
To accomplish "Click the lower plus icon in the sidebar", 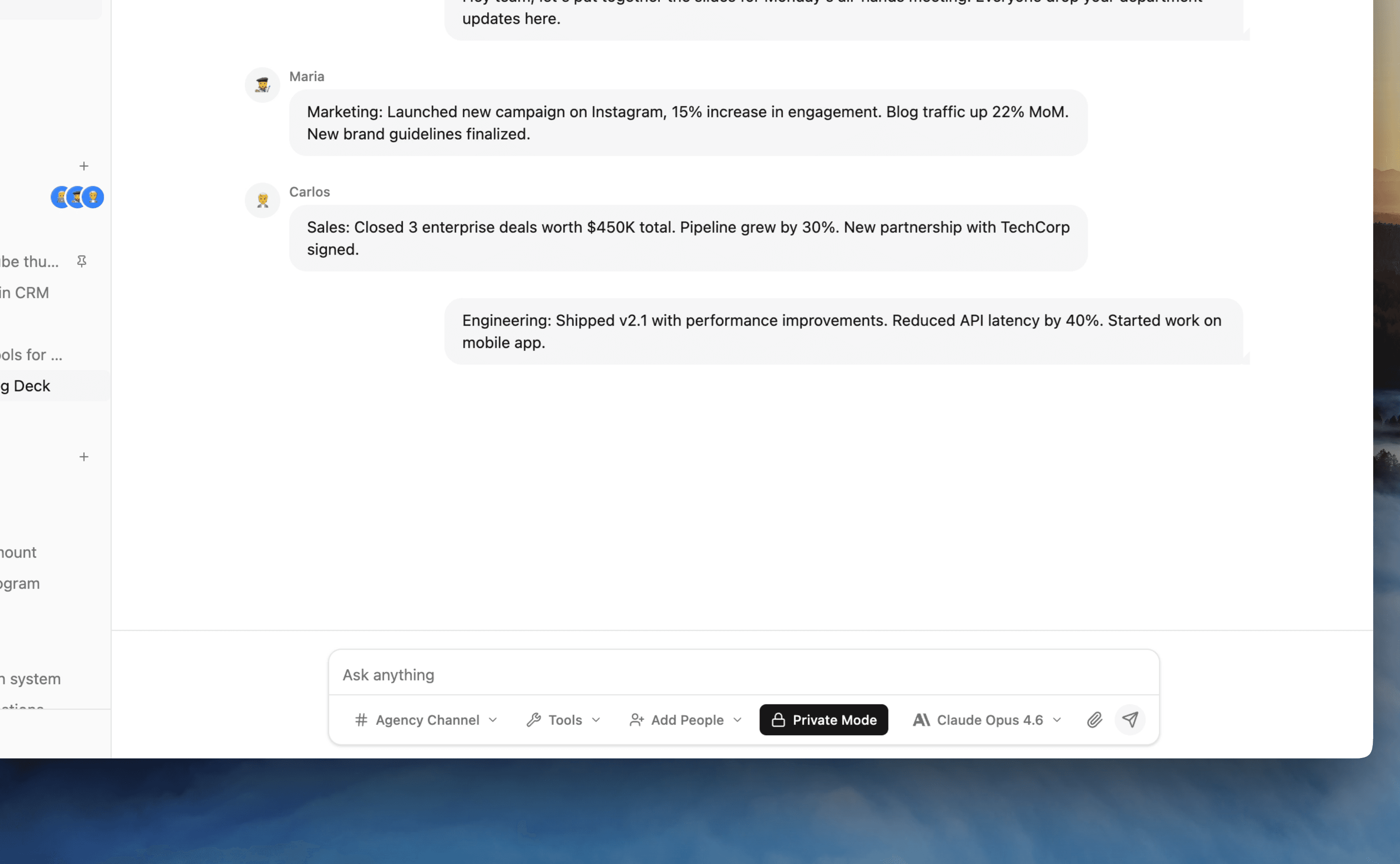I will point(84,456).
